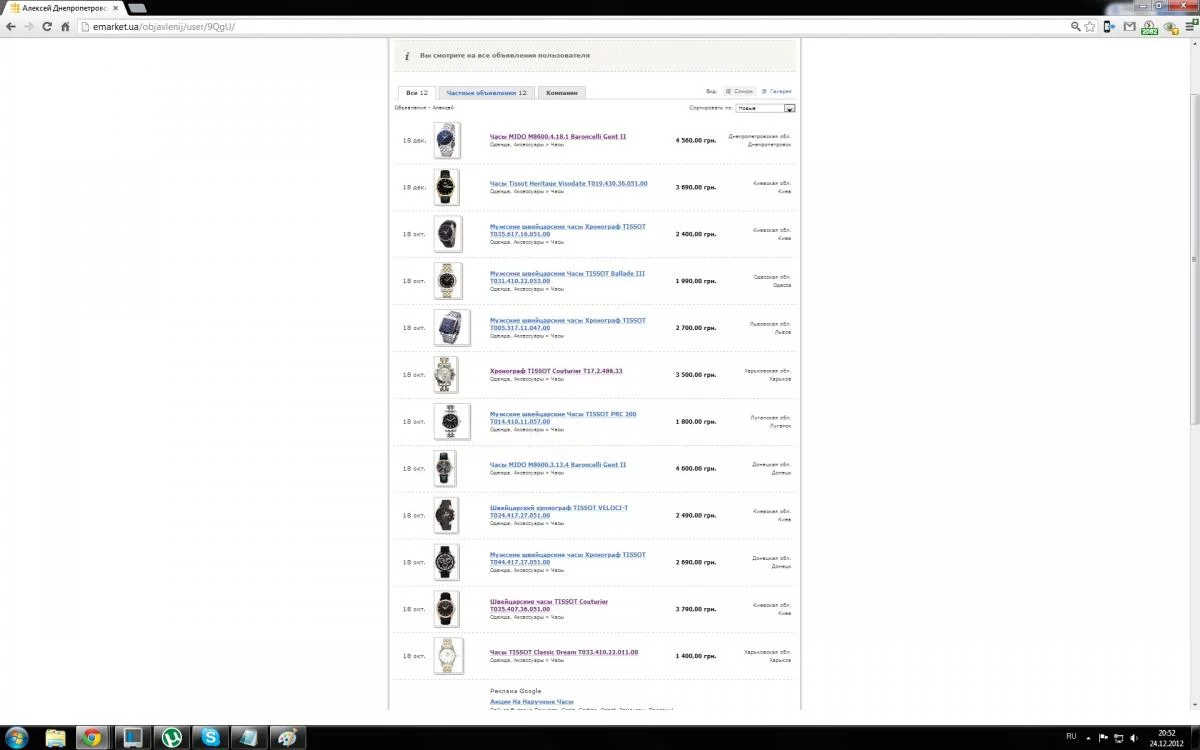Click the Chrome icon in the taskbar
1200x750 pixels.
[92, 738]
